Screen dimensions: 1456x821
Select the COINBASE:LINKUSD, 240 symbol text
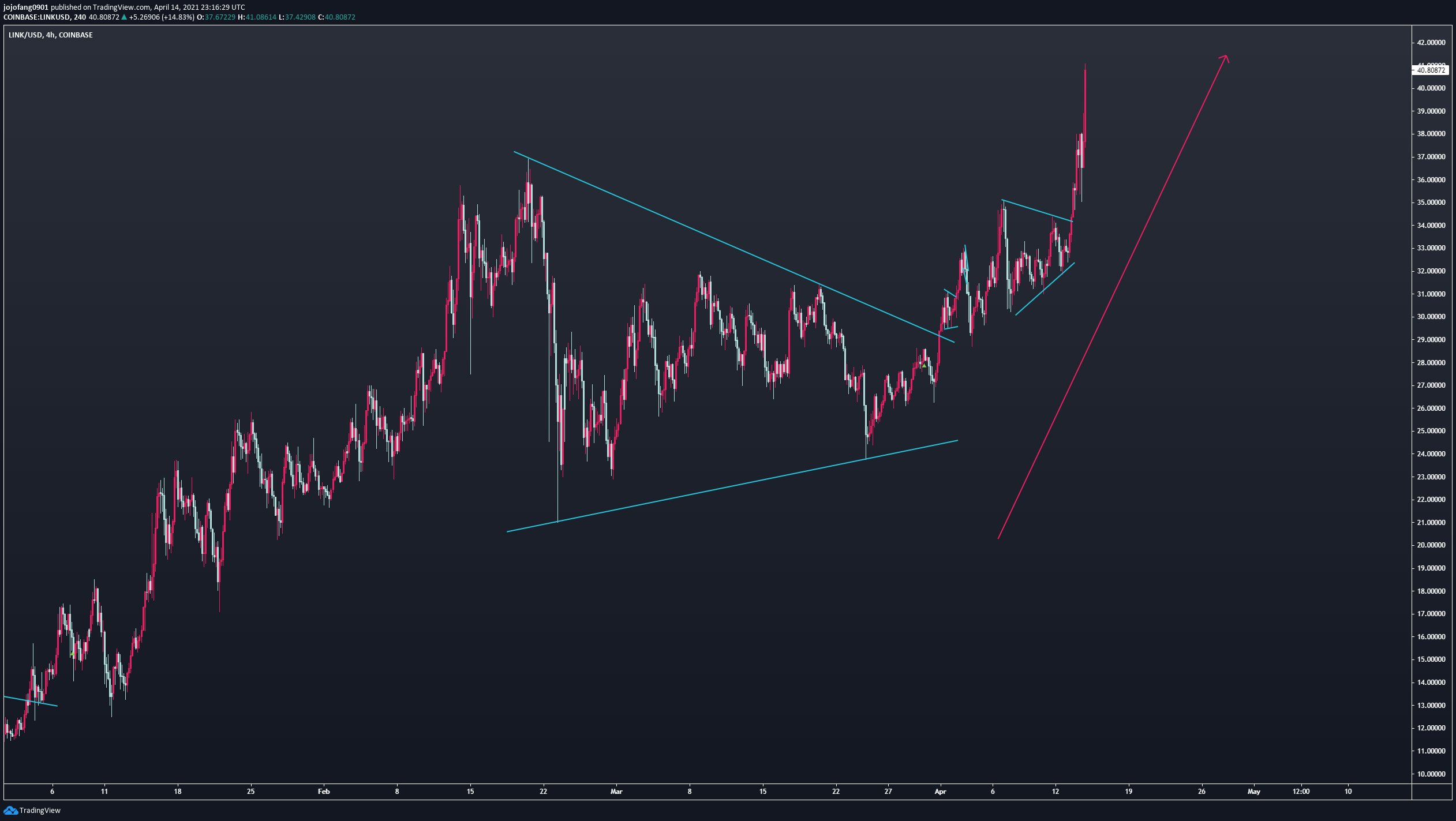[x=44, y=17]
